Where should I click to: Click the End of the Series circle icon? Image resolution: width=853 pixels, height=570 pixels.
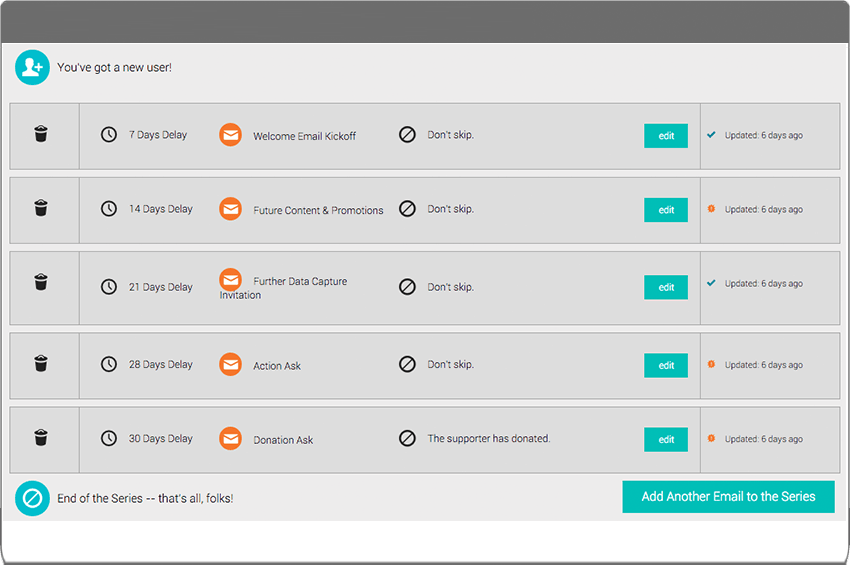coord(32,498)
